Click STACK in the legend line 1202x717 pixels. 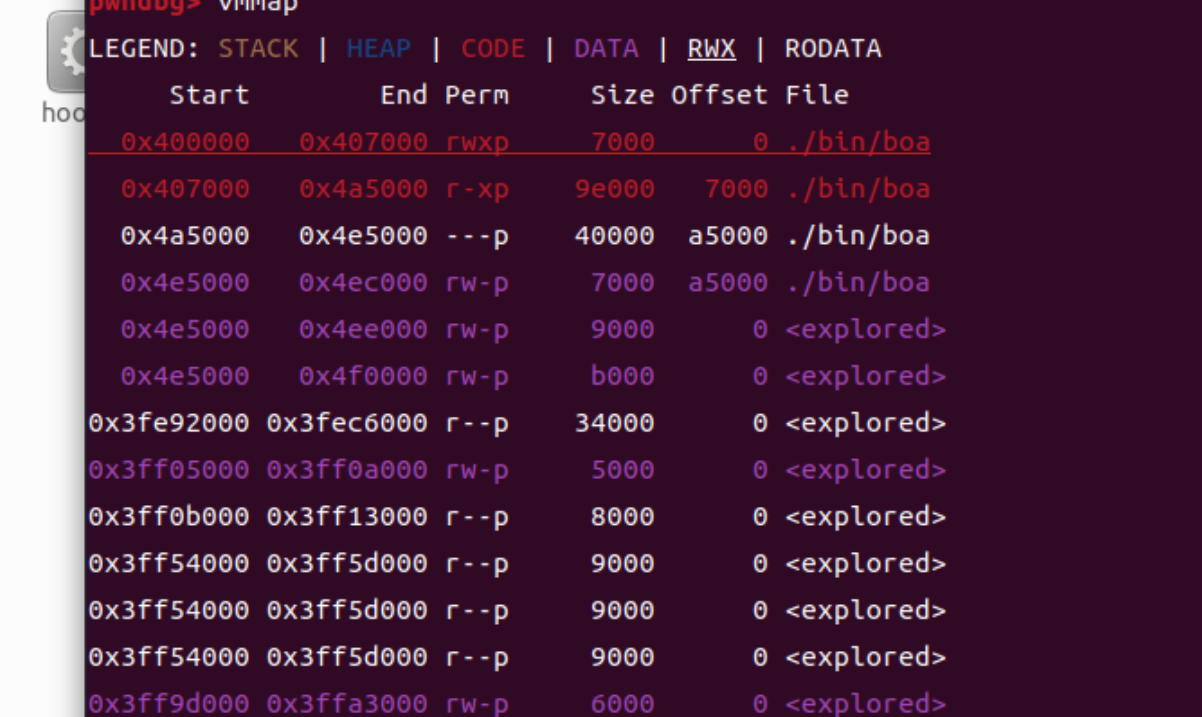pyautogui.click(x=258, y=49)
